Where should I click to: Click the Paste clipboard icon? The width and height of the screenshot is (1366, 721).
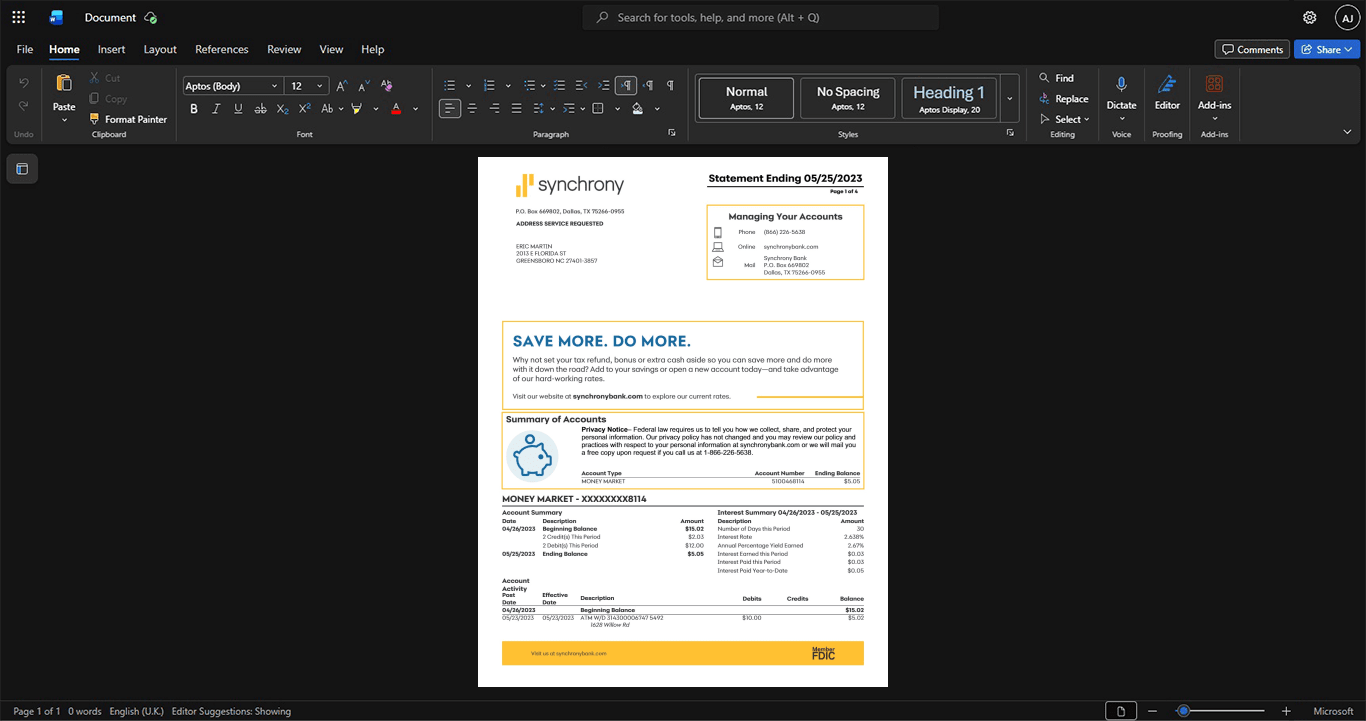(x=64, y=83)
